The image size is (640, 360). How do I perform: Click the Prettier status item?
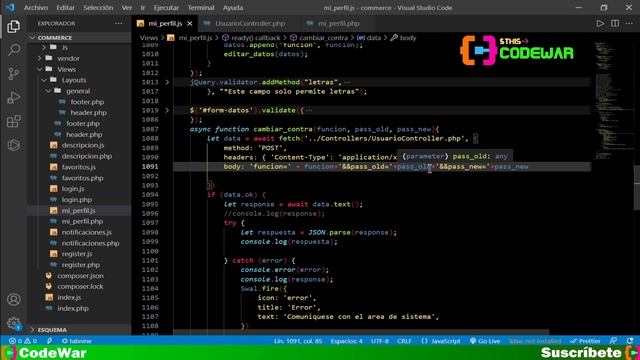click(585, 341)
